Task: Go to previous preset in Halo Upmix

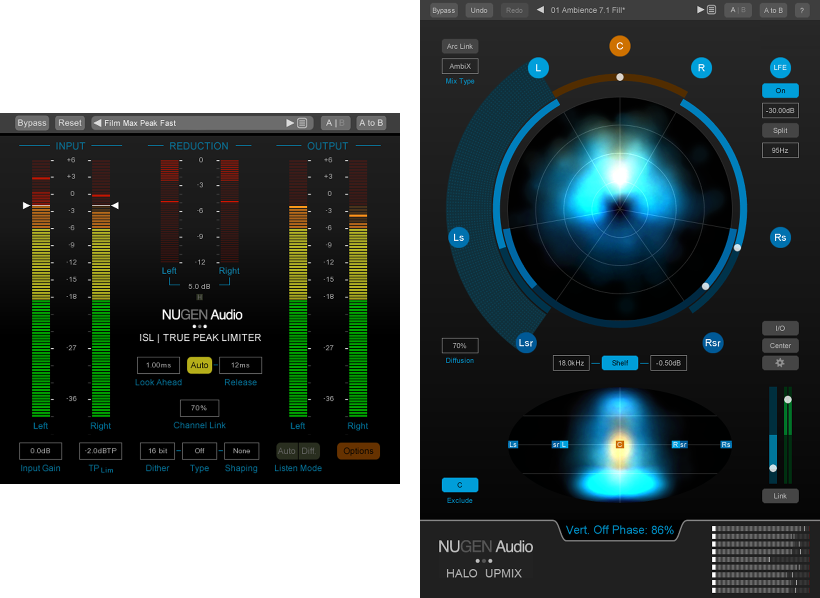Action: pyautogui.click(x=540, y=10)
